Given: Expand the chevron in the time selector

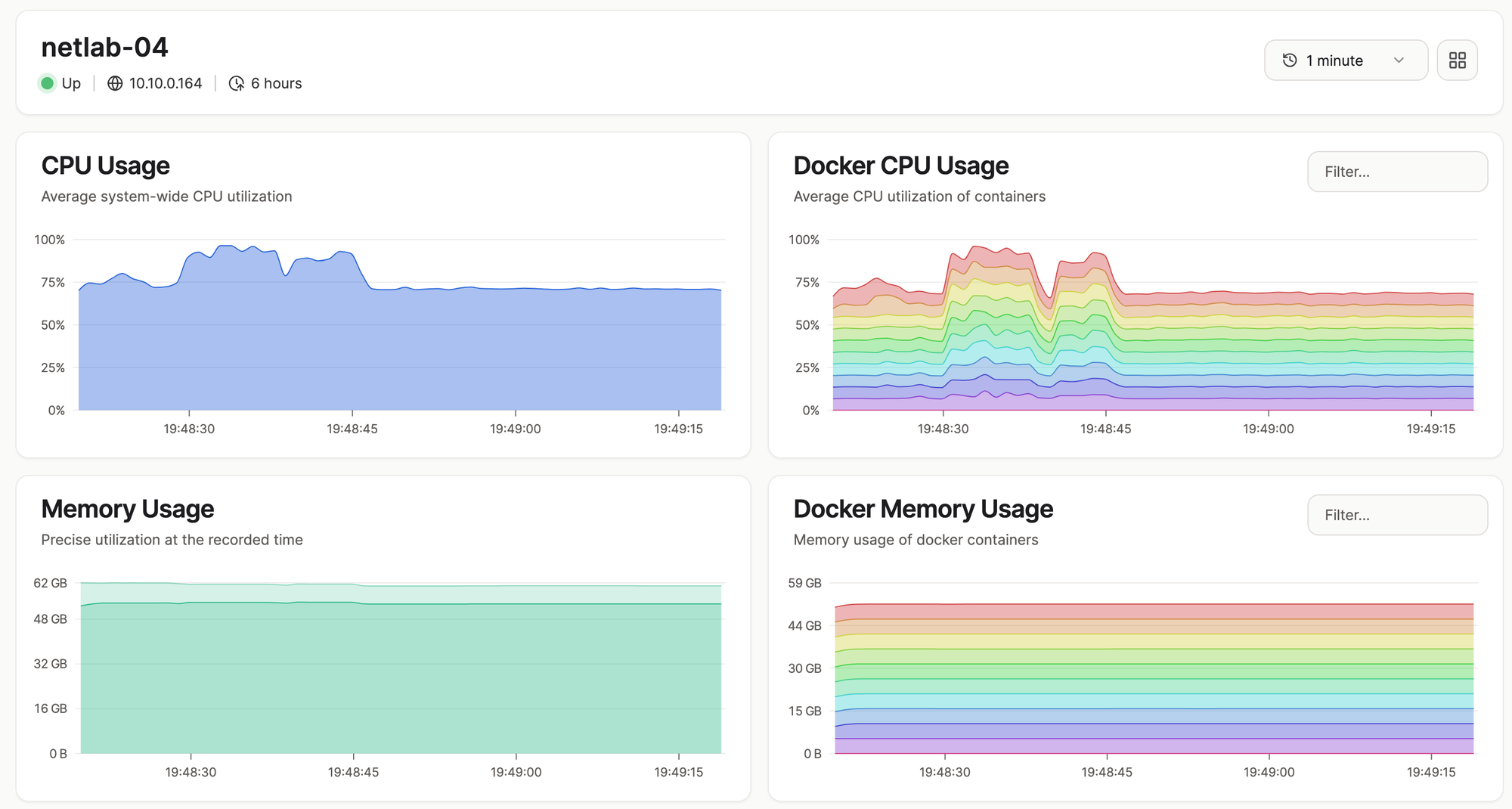Looking at the screenshot, I should click(x=1399, y=60).
